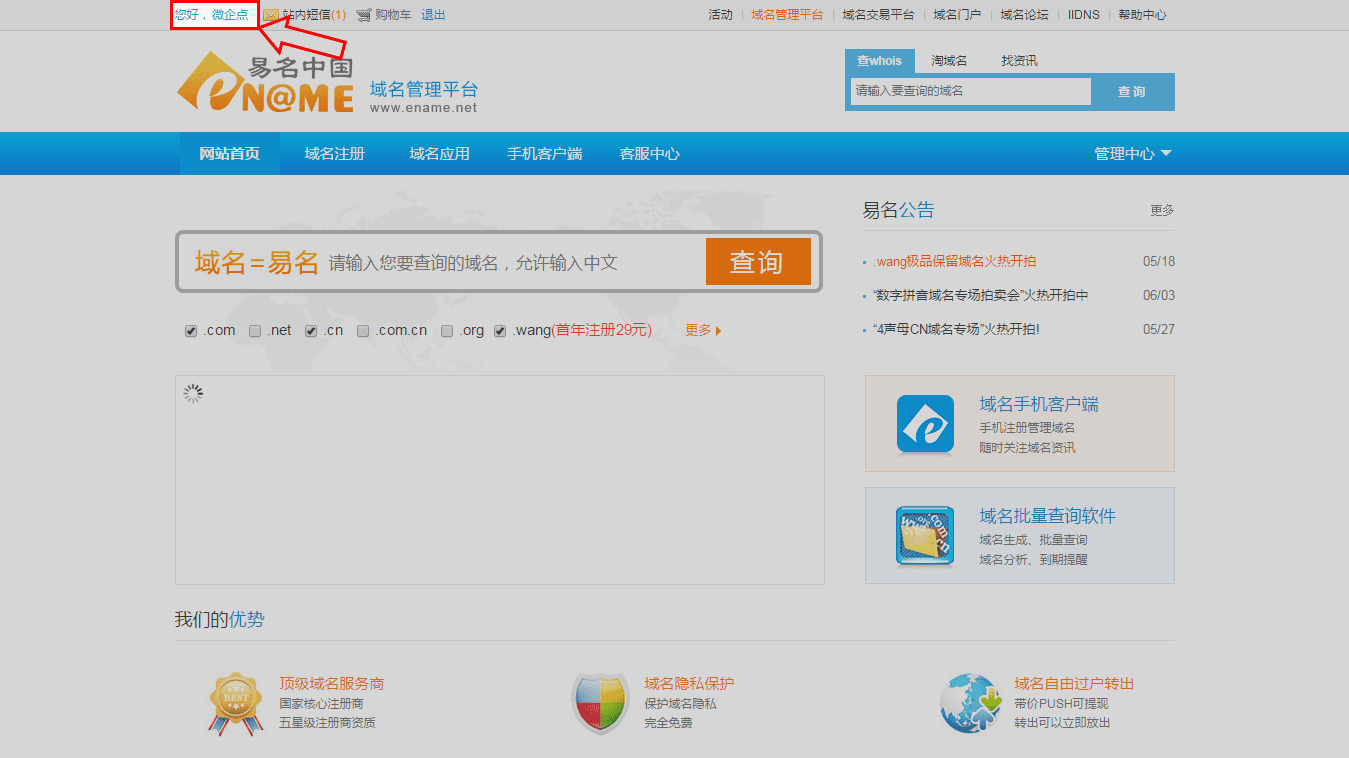Open 客服中心 menu item
This screenshot has width=1349, height=758.
tap(649, 154)
